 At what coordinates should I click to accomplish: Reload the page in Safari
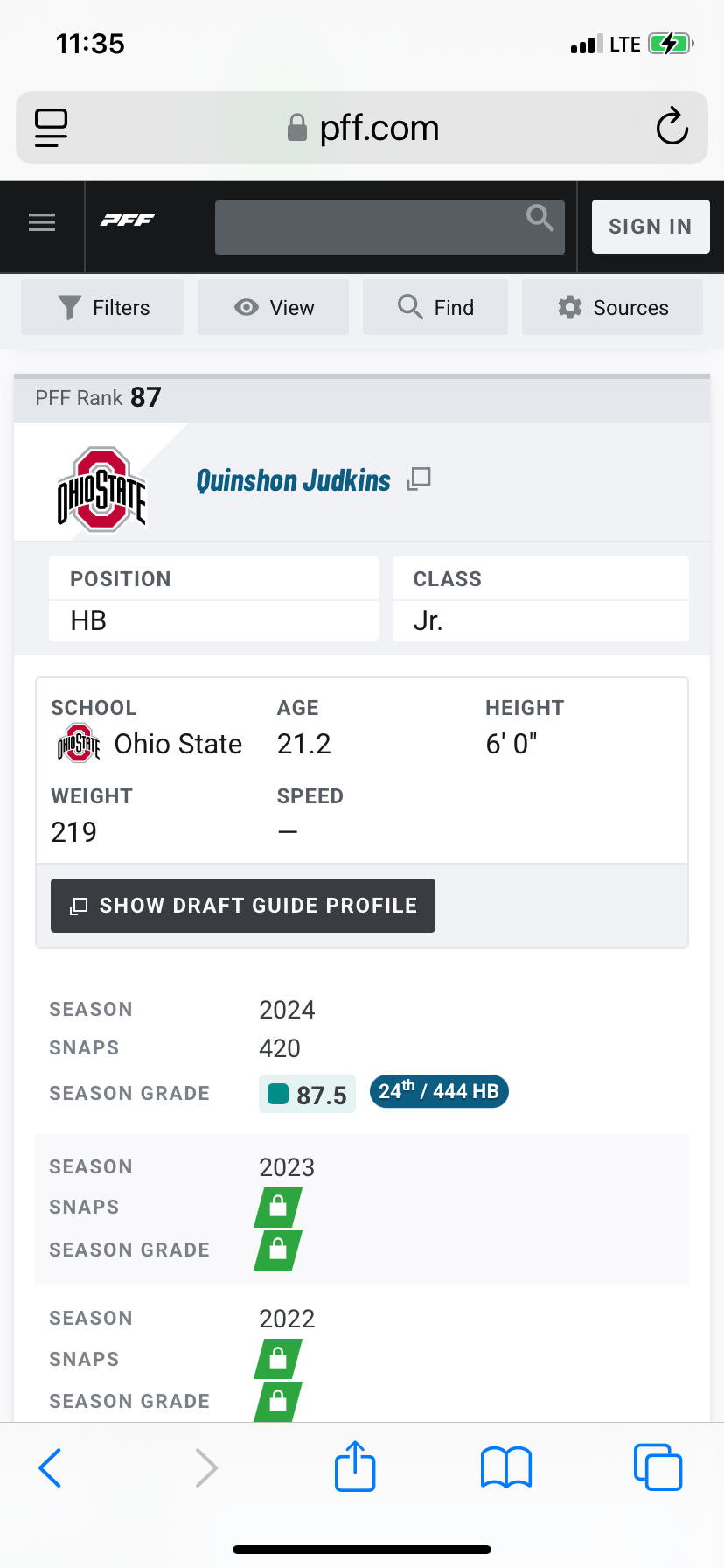pyautogui.click(x=672, y=128)
